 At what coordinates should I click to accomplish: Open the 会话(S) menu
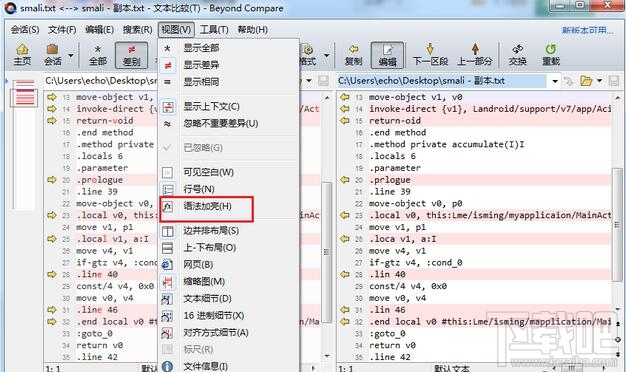pos(25,30)
